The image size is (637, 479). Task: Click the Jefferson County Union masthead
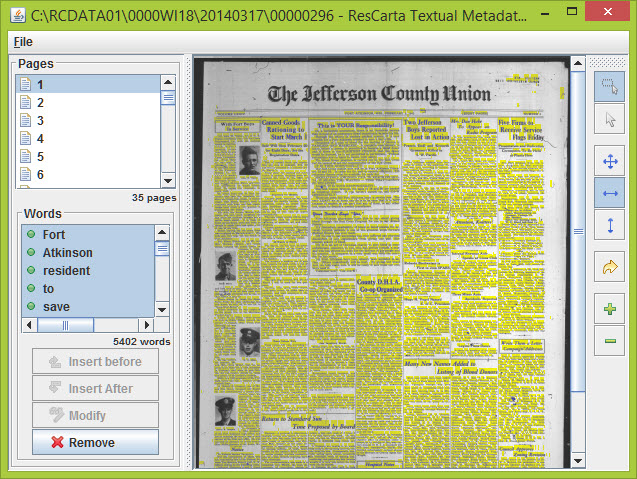click(379, 94)
